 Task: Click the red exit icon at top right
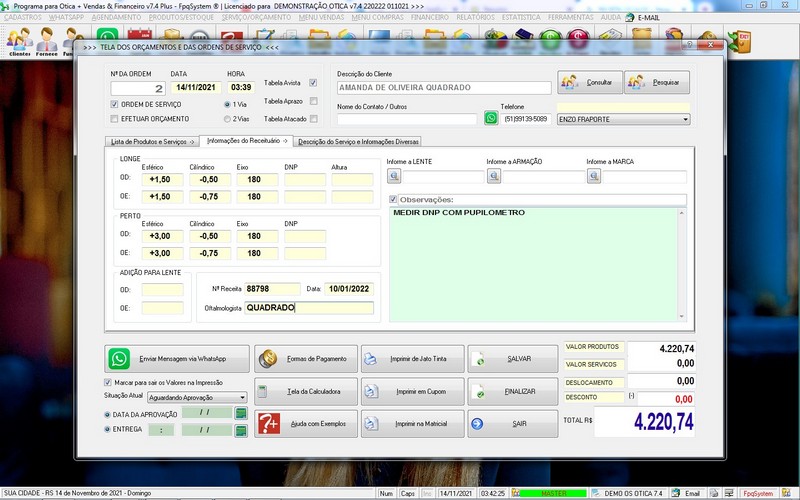pyautogui.click(x=743, y=40)
